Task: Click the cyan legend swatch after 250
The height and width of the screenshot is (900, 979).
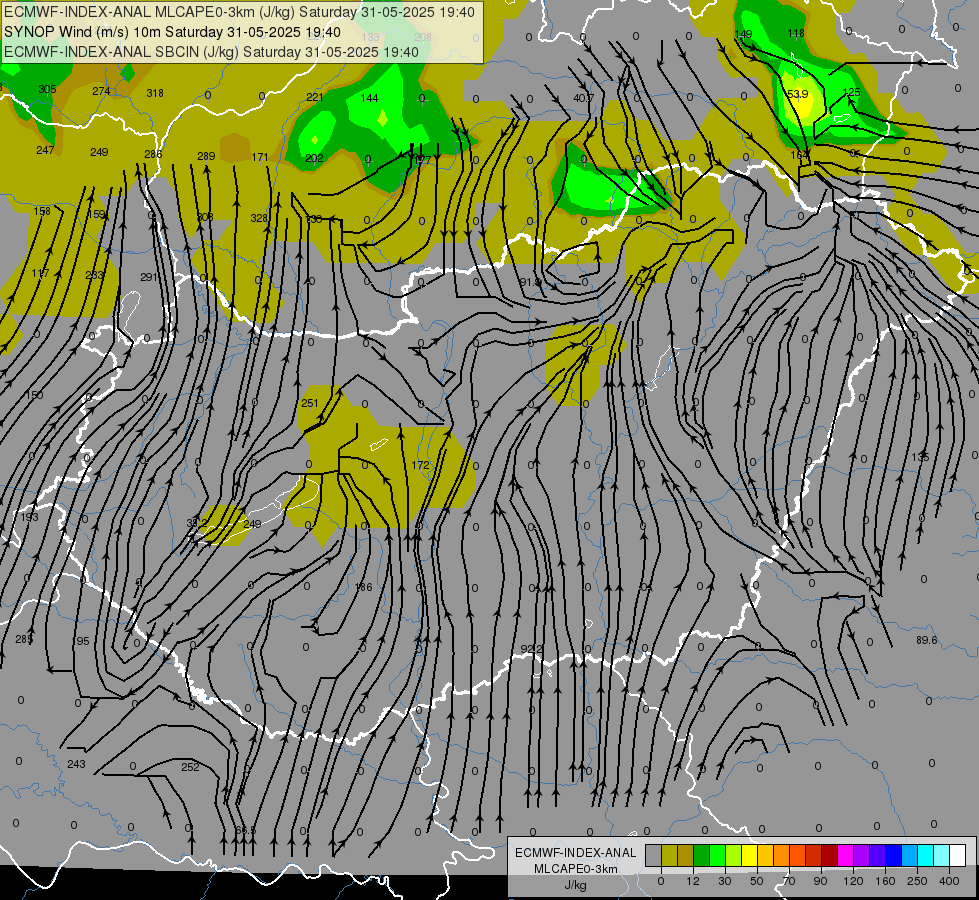Action: click(926, 856)
